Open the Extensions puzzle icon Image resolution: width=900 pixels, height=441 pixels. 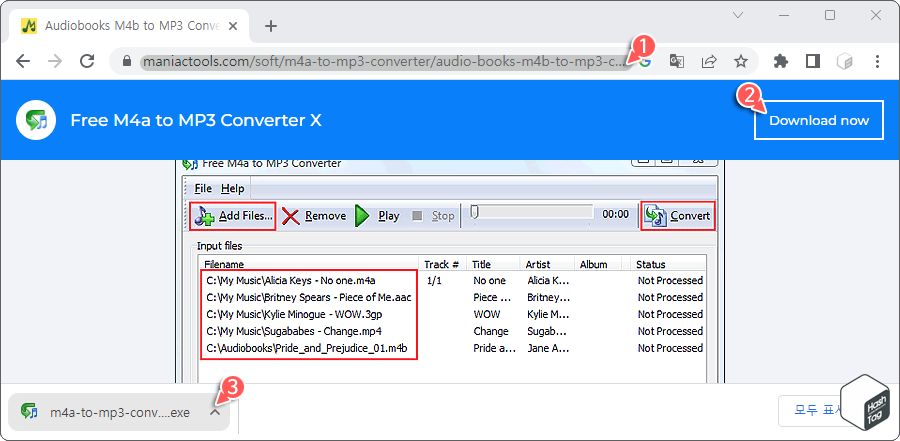[x=781, y=61]
